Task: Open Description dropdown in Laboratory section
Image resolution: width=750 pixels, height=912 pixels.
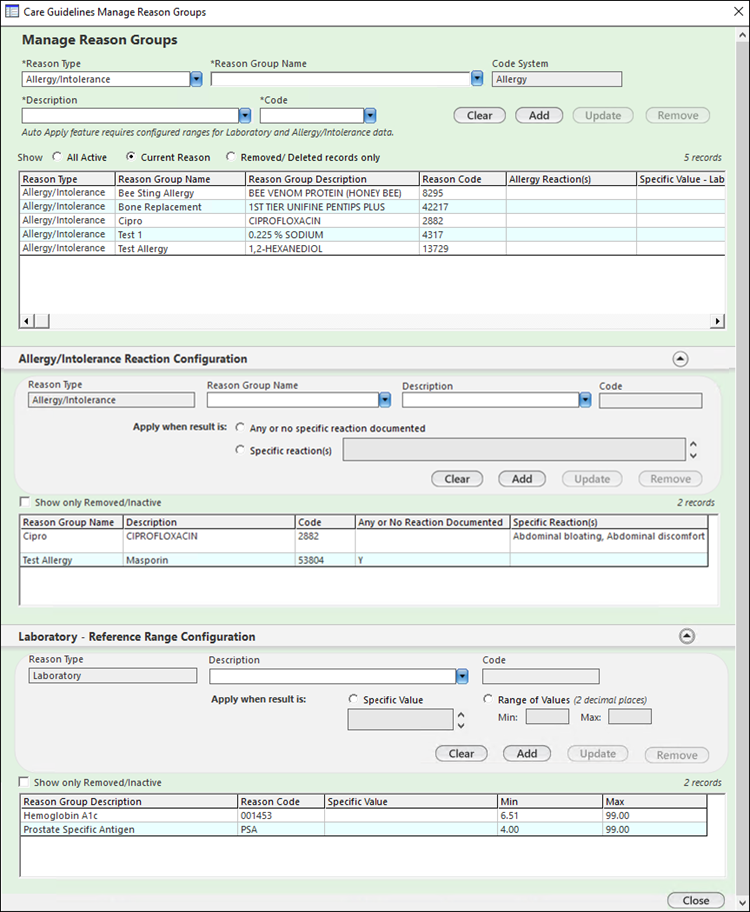Action: pos(462,676)
